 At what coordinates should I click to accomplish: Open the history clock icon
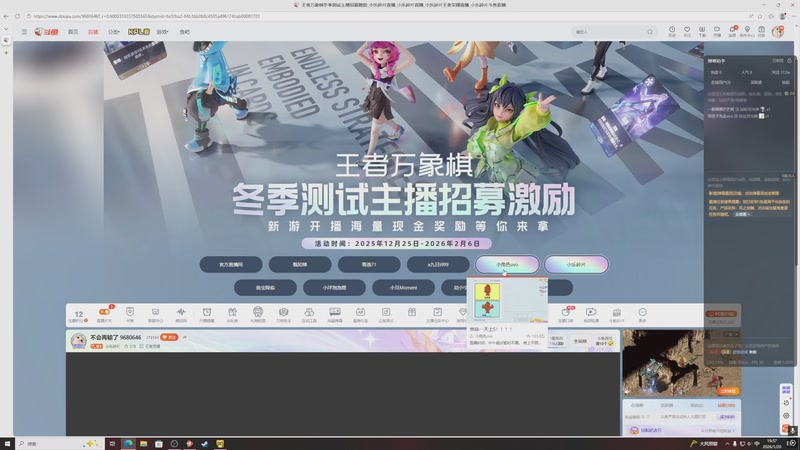click(672, 32)
